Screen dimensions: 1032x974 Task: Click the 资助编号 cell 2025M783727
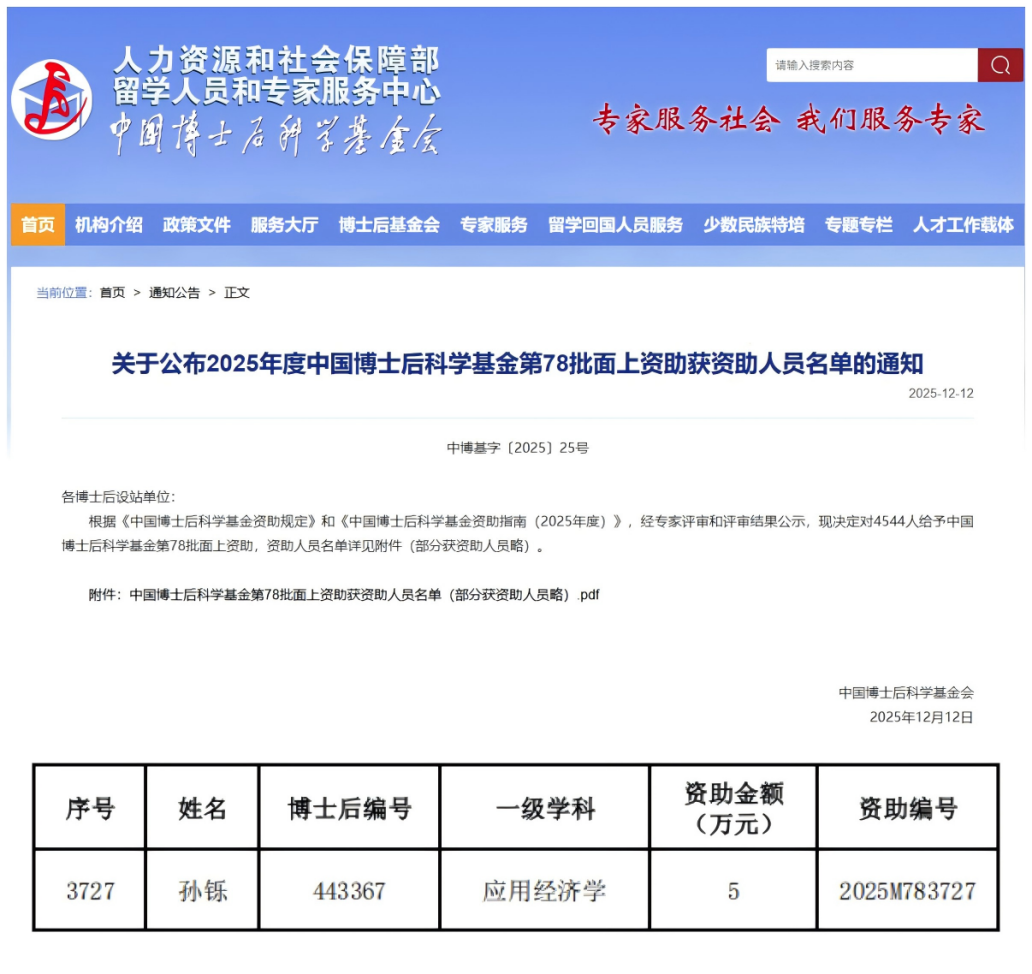click(x=907, y=890)
